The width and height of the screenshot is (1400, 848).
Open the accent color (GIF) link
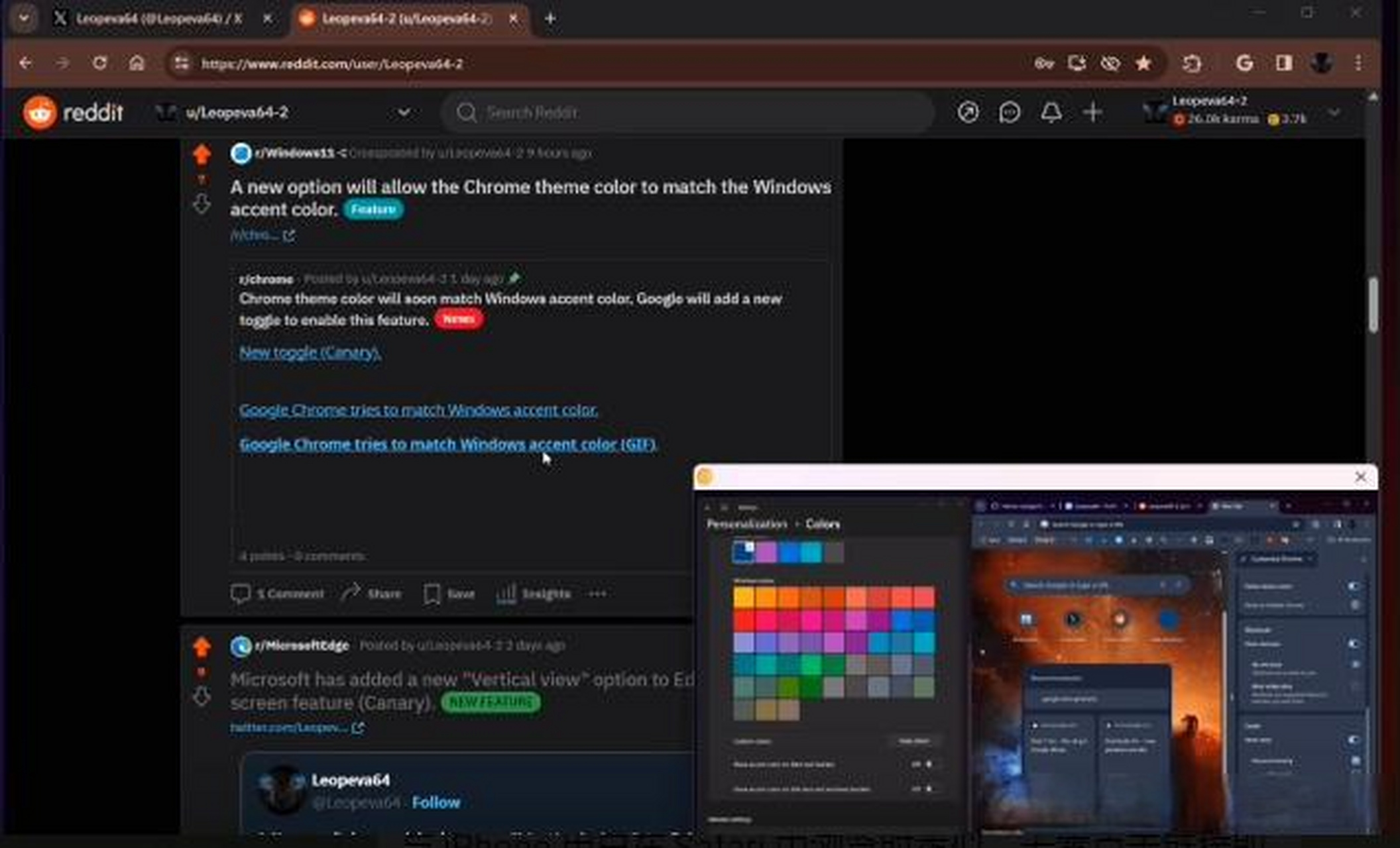coord(447,444)
